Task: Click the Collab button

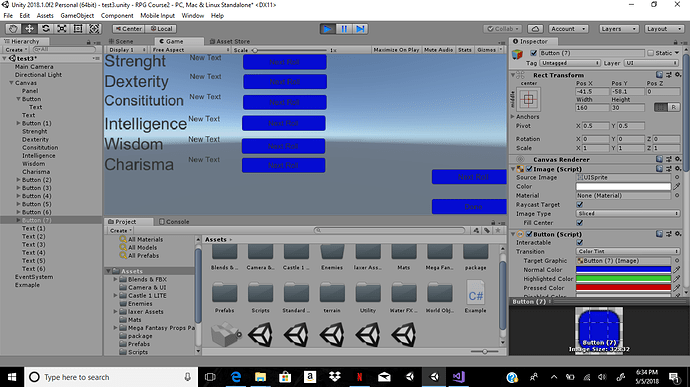Action: tap(502, 29)
